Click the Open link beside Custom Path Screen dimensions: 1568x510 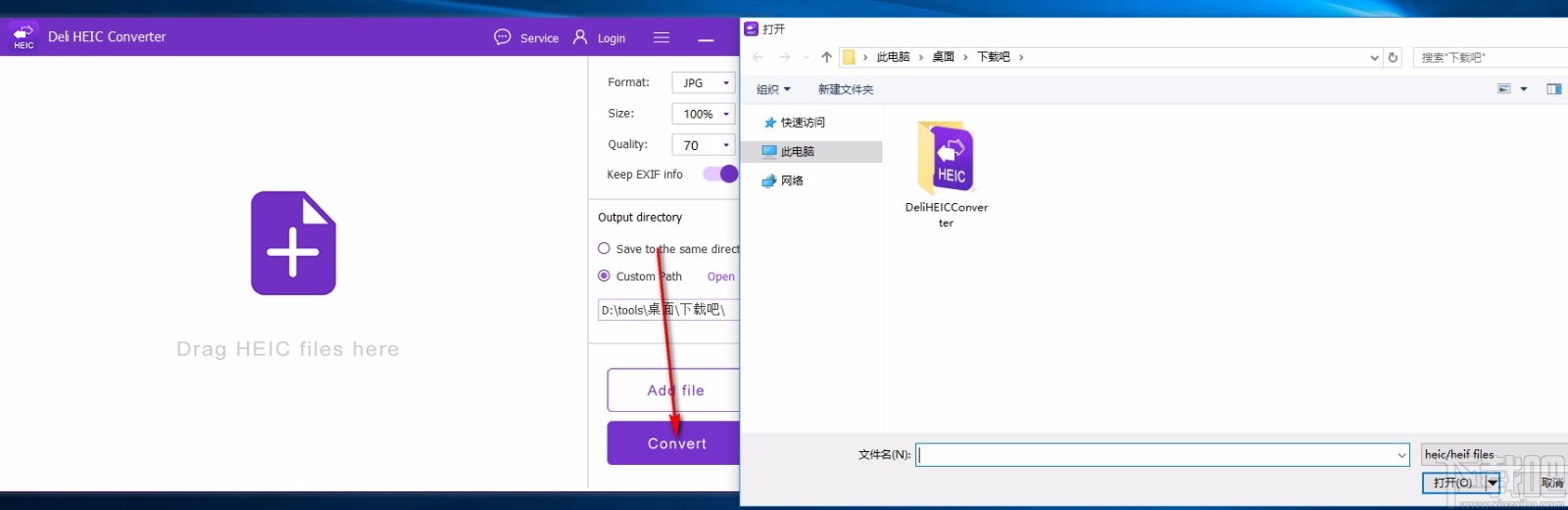pyautogui.click(x=720, y=277)
